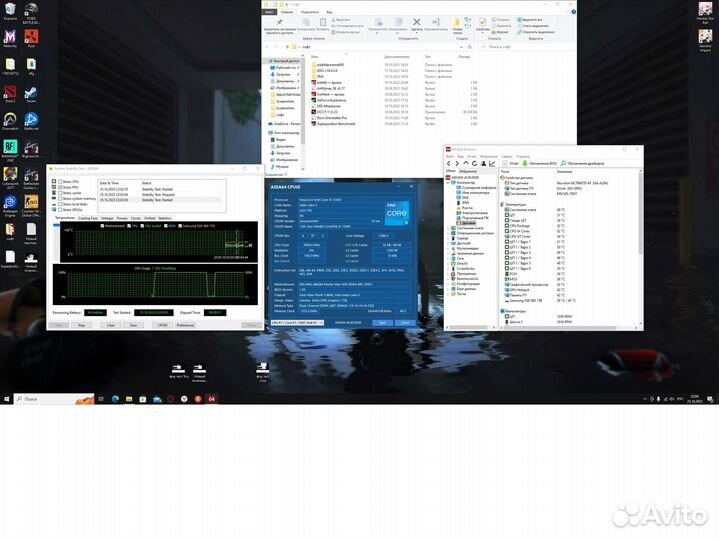Open the Вид ribbon tab in Explorer
This screenshot has height=540, width=719.
(329, 12)
